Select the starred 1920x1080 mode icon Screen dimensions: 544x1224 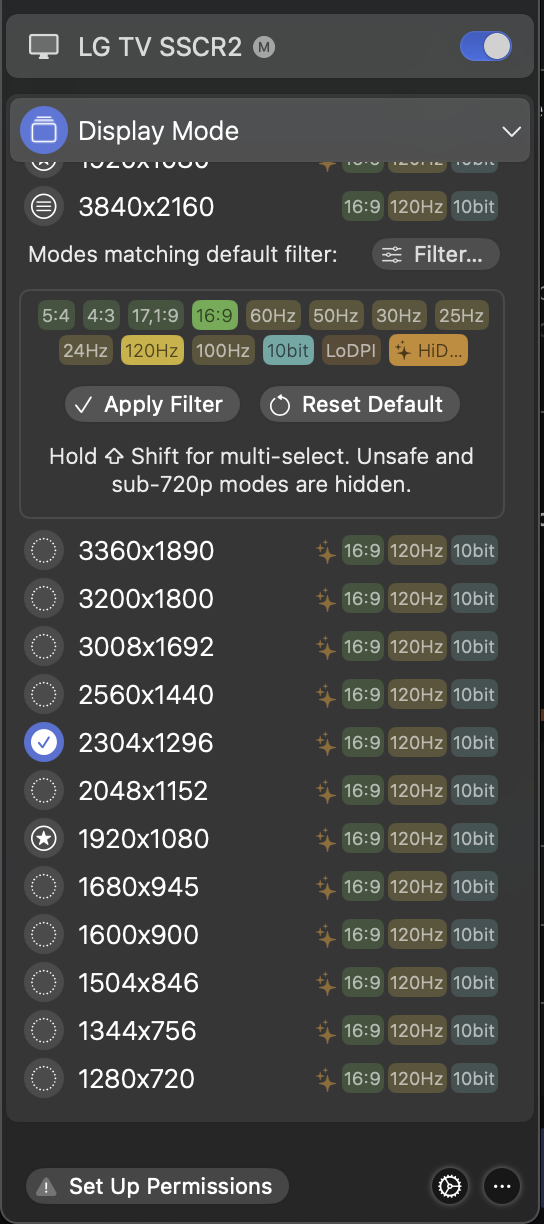coord(43,839)
